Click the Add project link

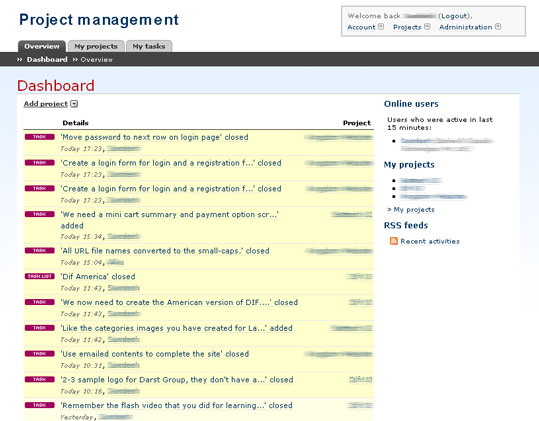(x=46, y=104)
